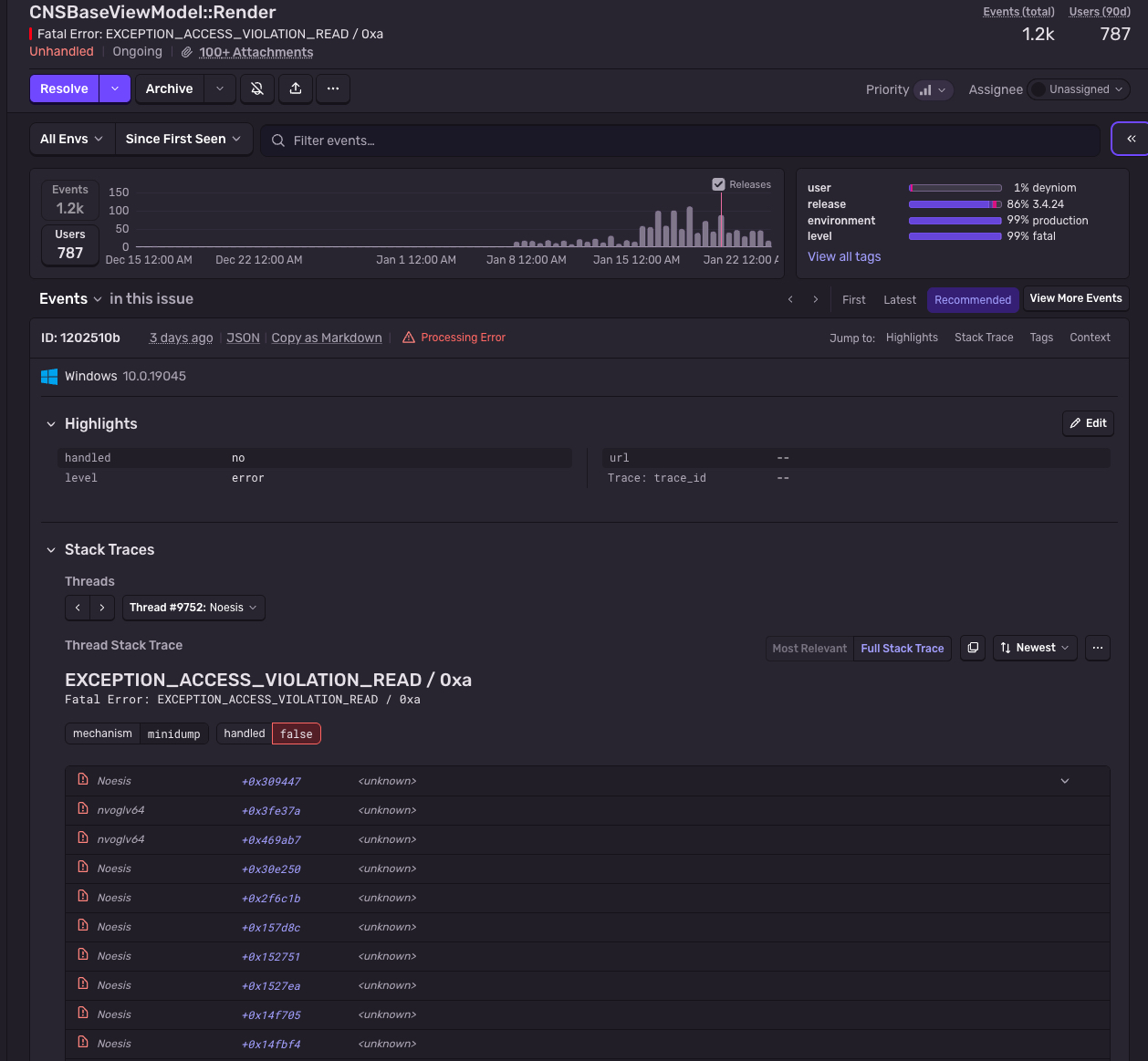Screen dimensions: 1148x1061
Task: Jump to Tags section
Action: [x=1041, y=338]
